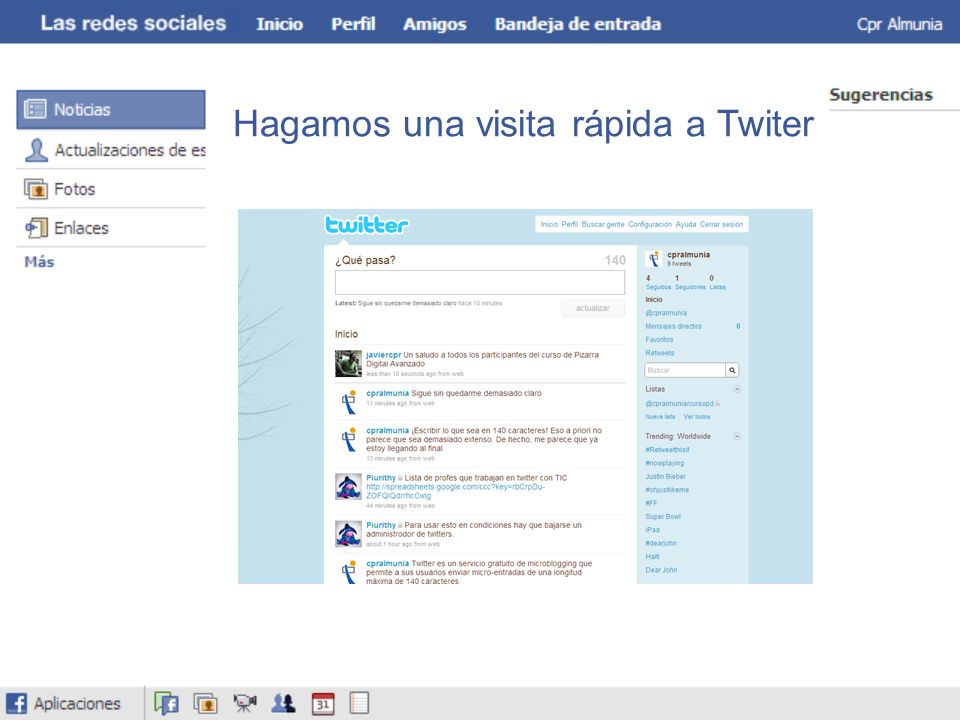Click avatar beside '¡Escribir lo que sea' tweet

tap(348, 439)
